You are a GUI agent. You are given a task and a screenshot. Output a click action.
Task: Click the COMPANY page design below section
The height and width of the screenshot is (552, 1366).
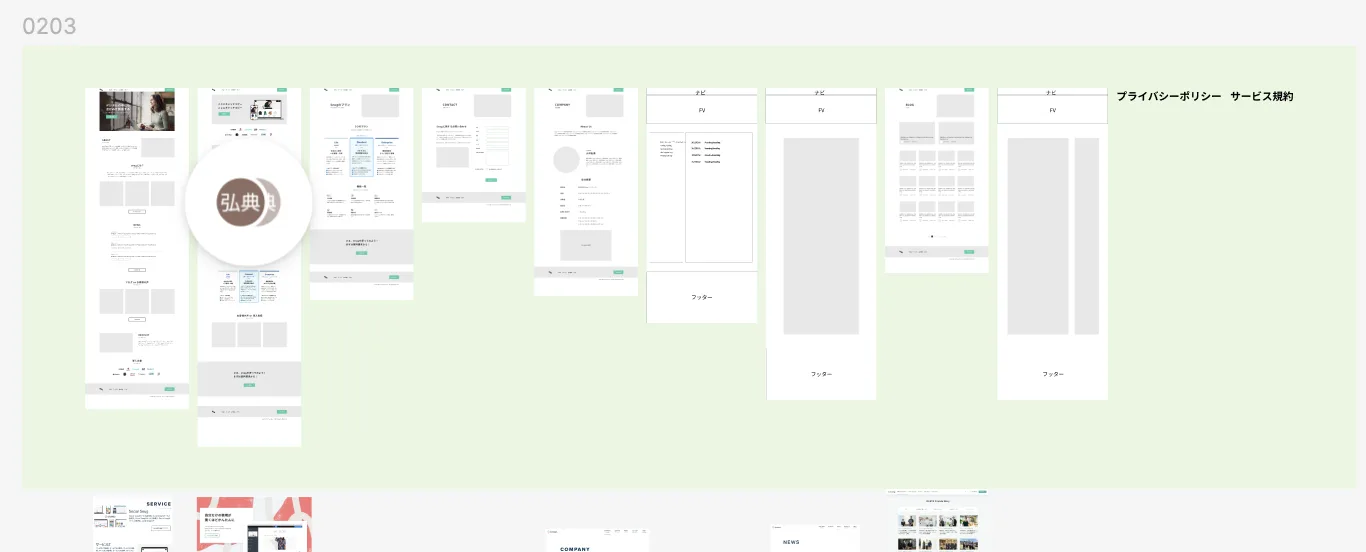click(x=598, y=540)
